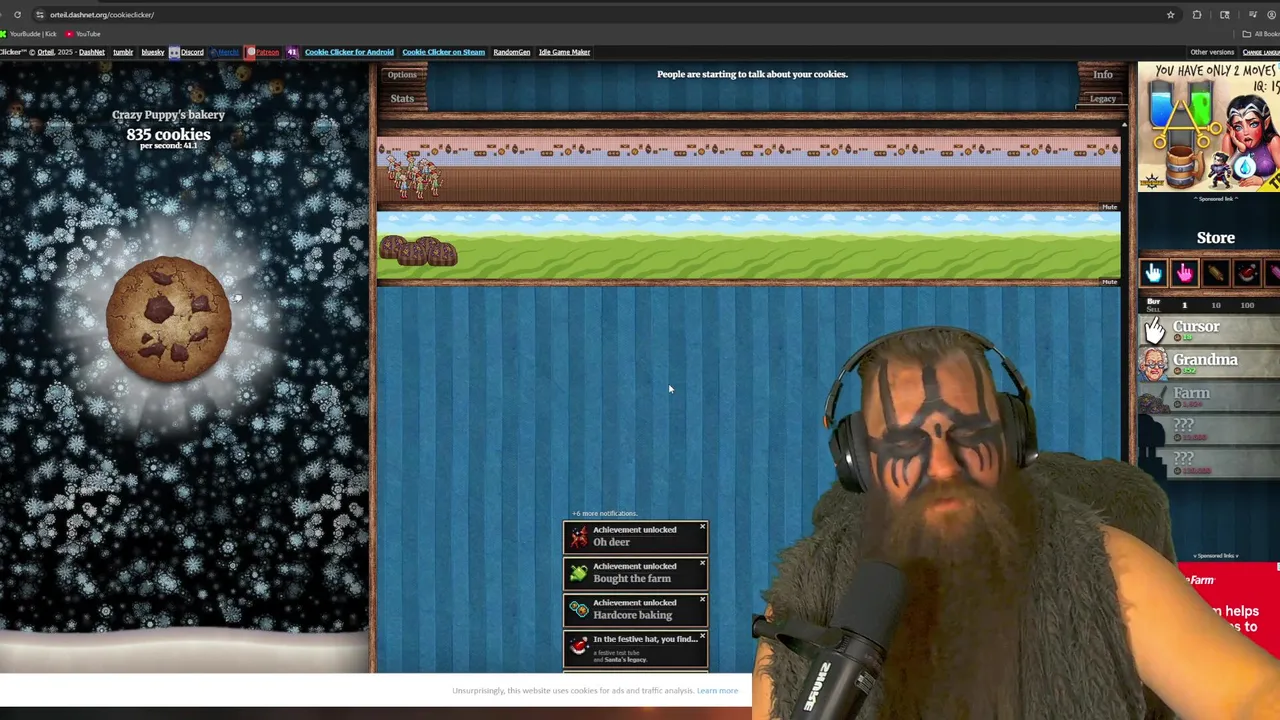Purchase a Farm building

point(1209,396)
